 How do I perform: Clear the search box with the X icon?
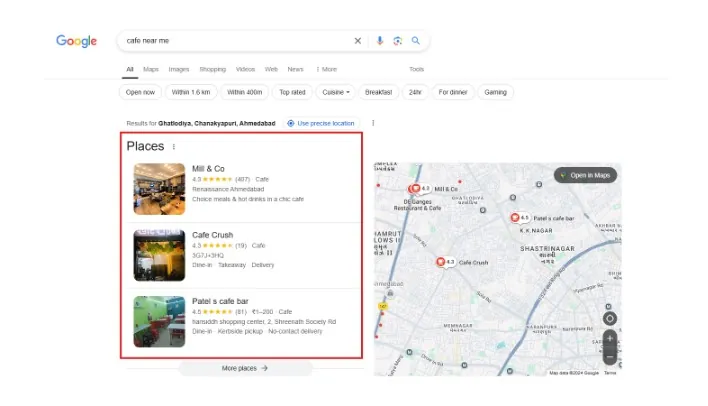[358, 41]
